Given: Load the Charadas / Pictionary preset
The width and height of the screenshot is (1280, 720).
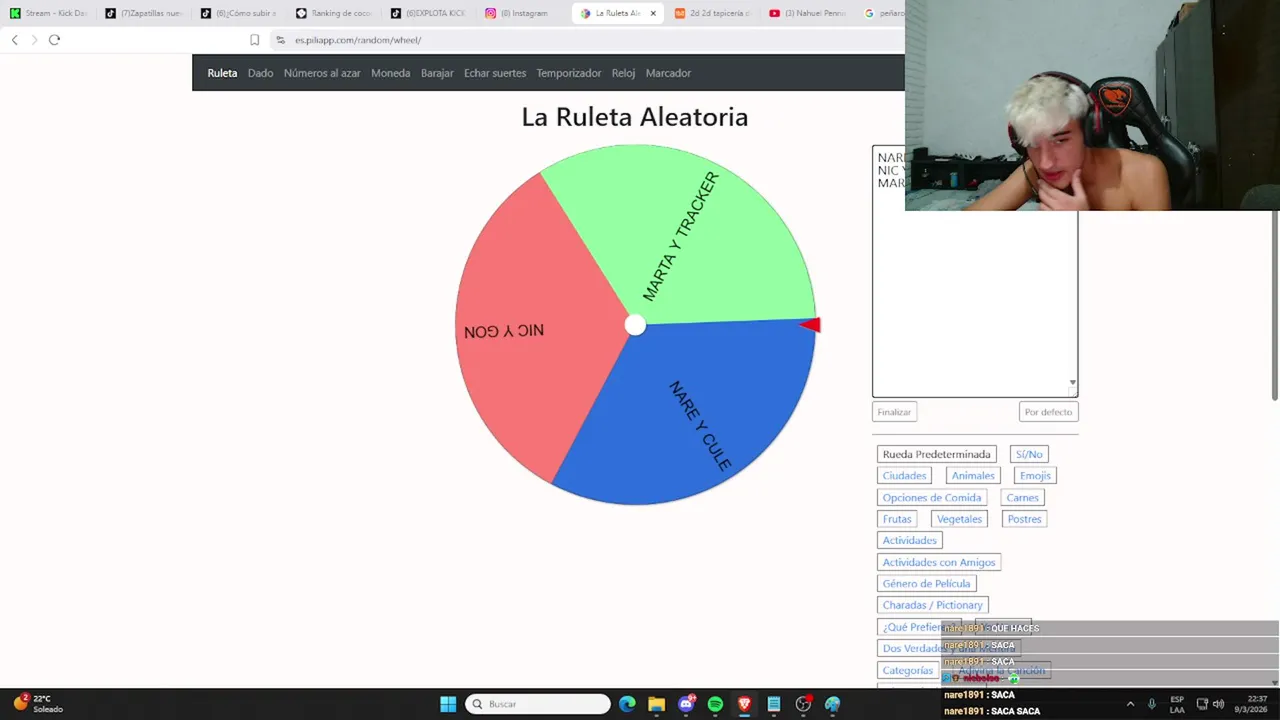Looking at the screenshot, I should pos(932,605).
